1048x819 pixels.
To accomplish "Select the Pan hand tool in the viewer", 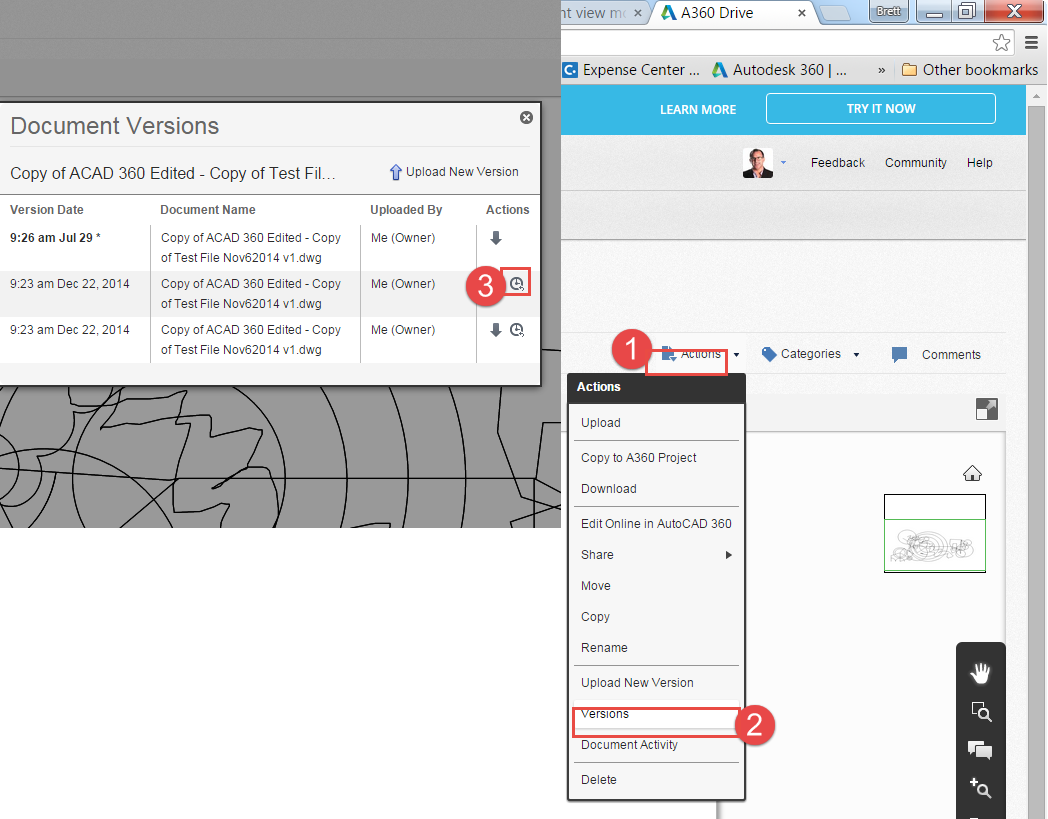I will click(x=980, y=672).
